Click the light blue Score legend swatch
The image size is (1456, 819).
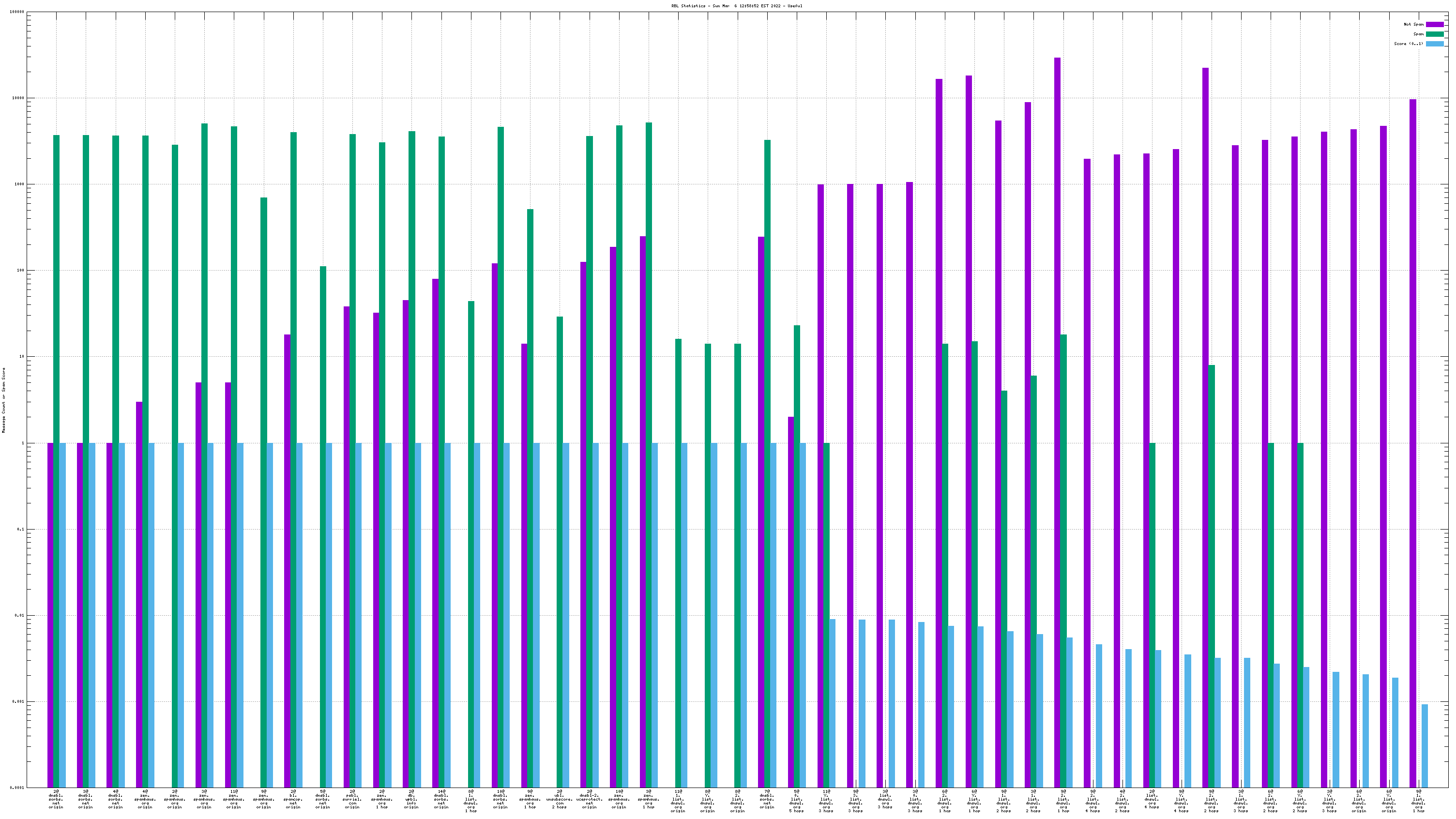[x=1435, y=44]
